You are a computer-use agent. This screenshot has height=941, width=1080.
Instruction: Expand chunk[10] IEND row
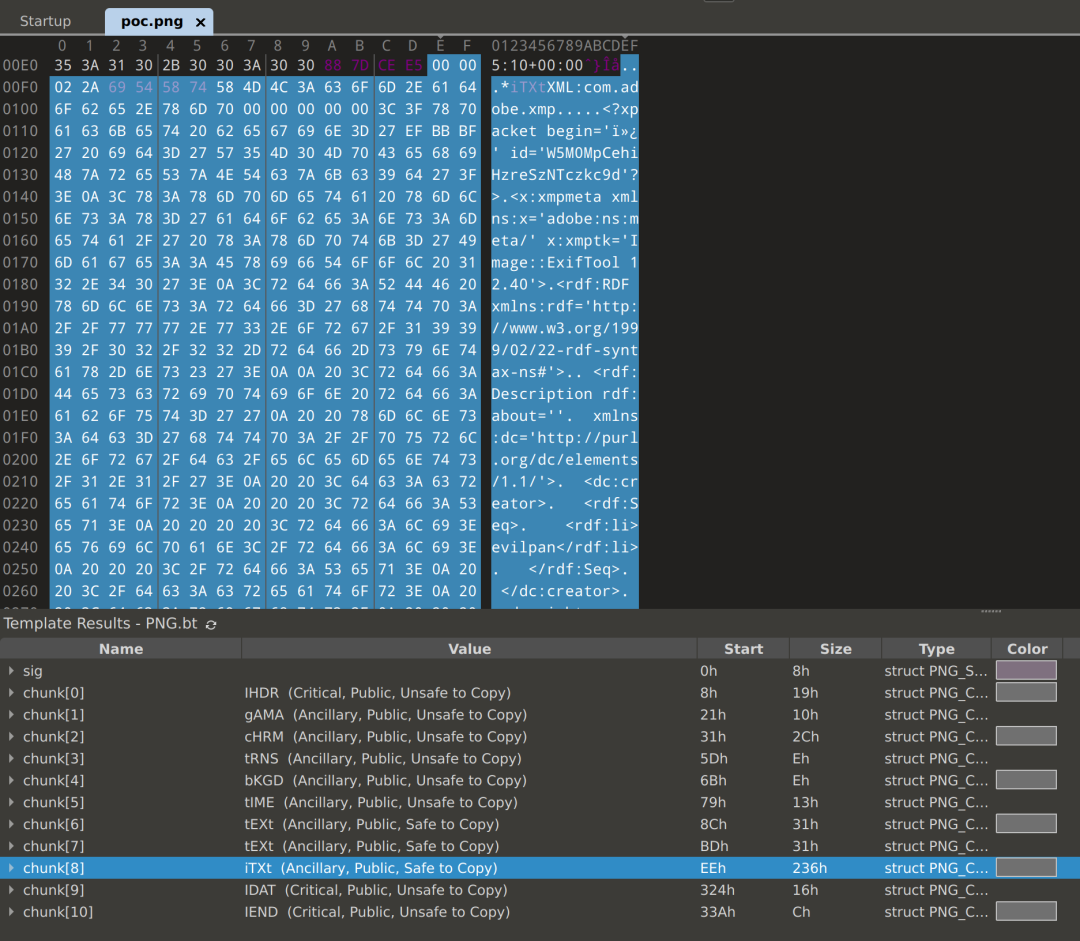[x=11, y=912]
